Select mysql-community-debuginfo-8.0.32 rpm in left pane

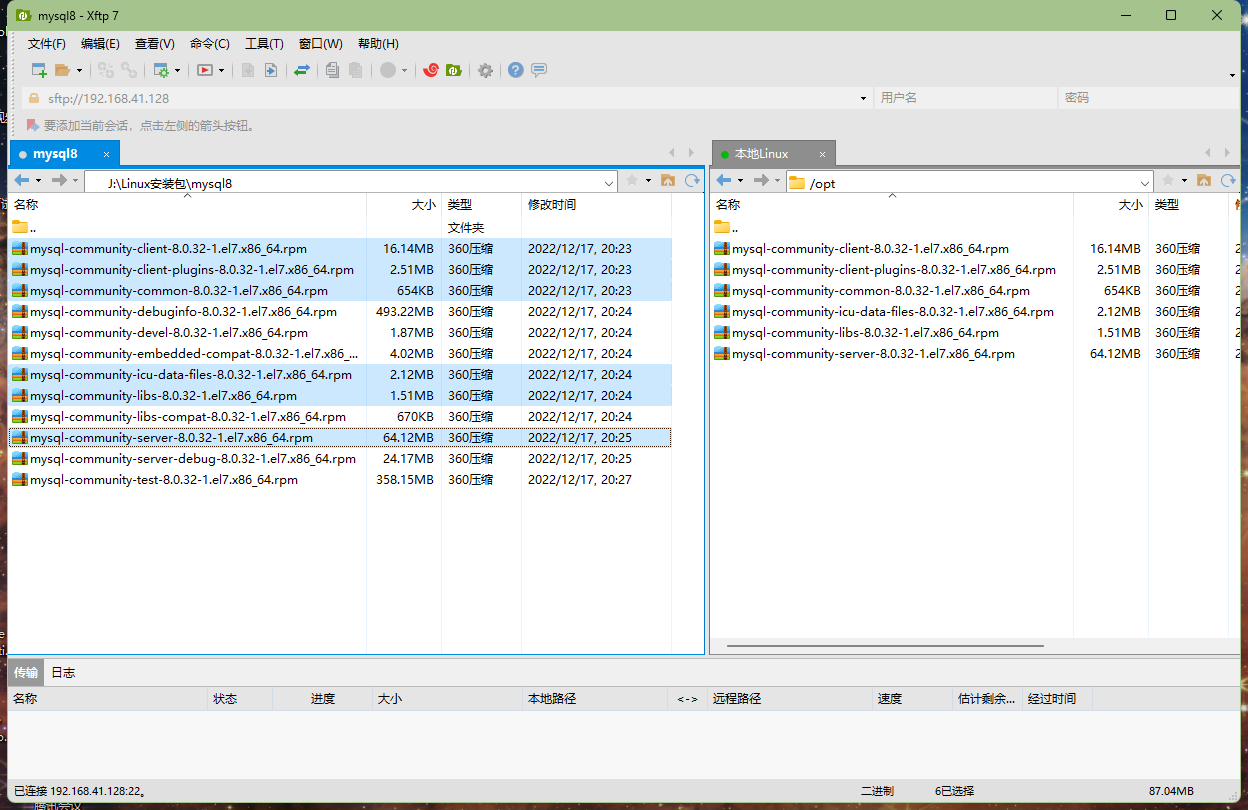click(x=340, y=312)
